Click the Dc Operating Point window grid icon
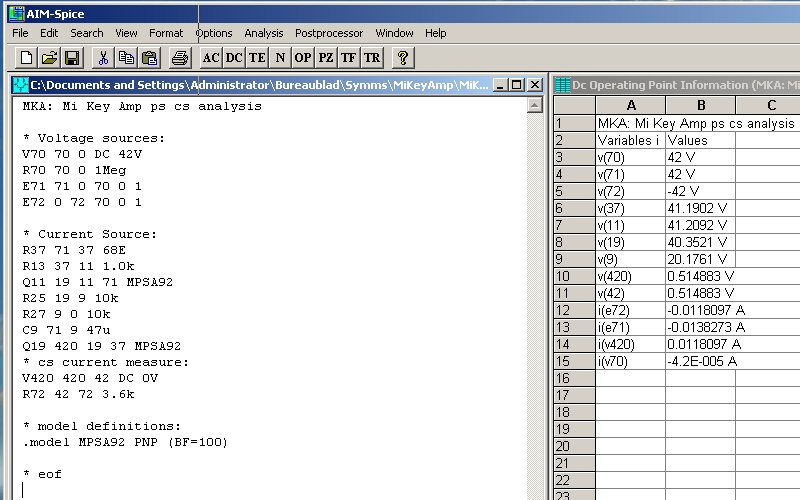The height and width of the screenshot is (500, 800). point(562,85)
